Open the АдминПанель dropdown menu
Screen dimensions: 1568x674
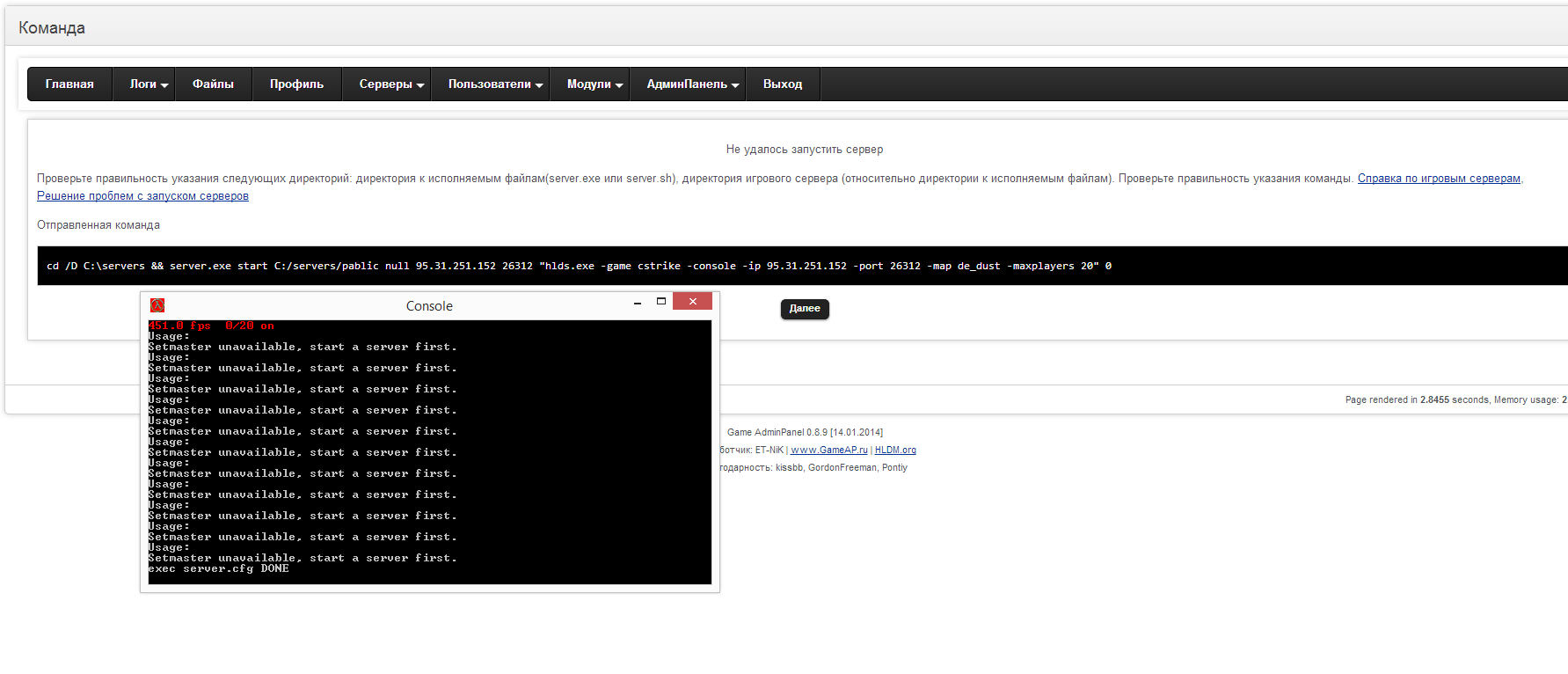[692, 84]
